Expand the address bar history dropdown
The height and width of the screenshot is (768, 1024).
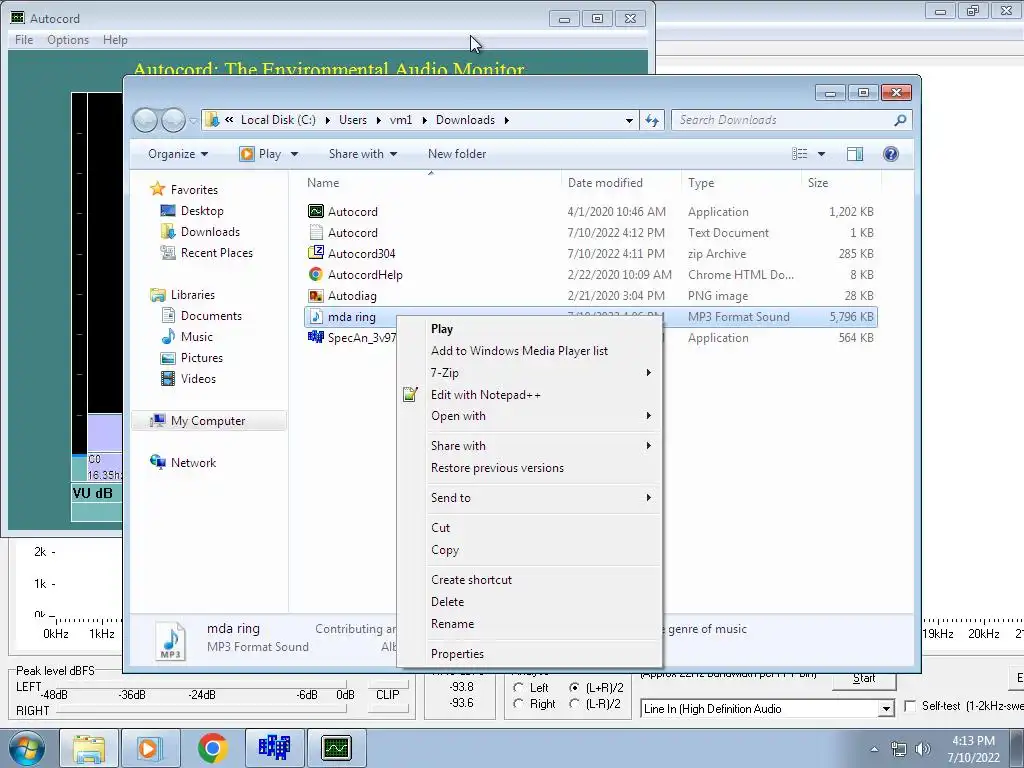[629, 120]
